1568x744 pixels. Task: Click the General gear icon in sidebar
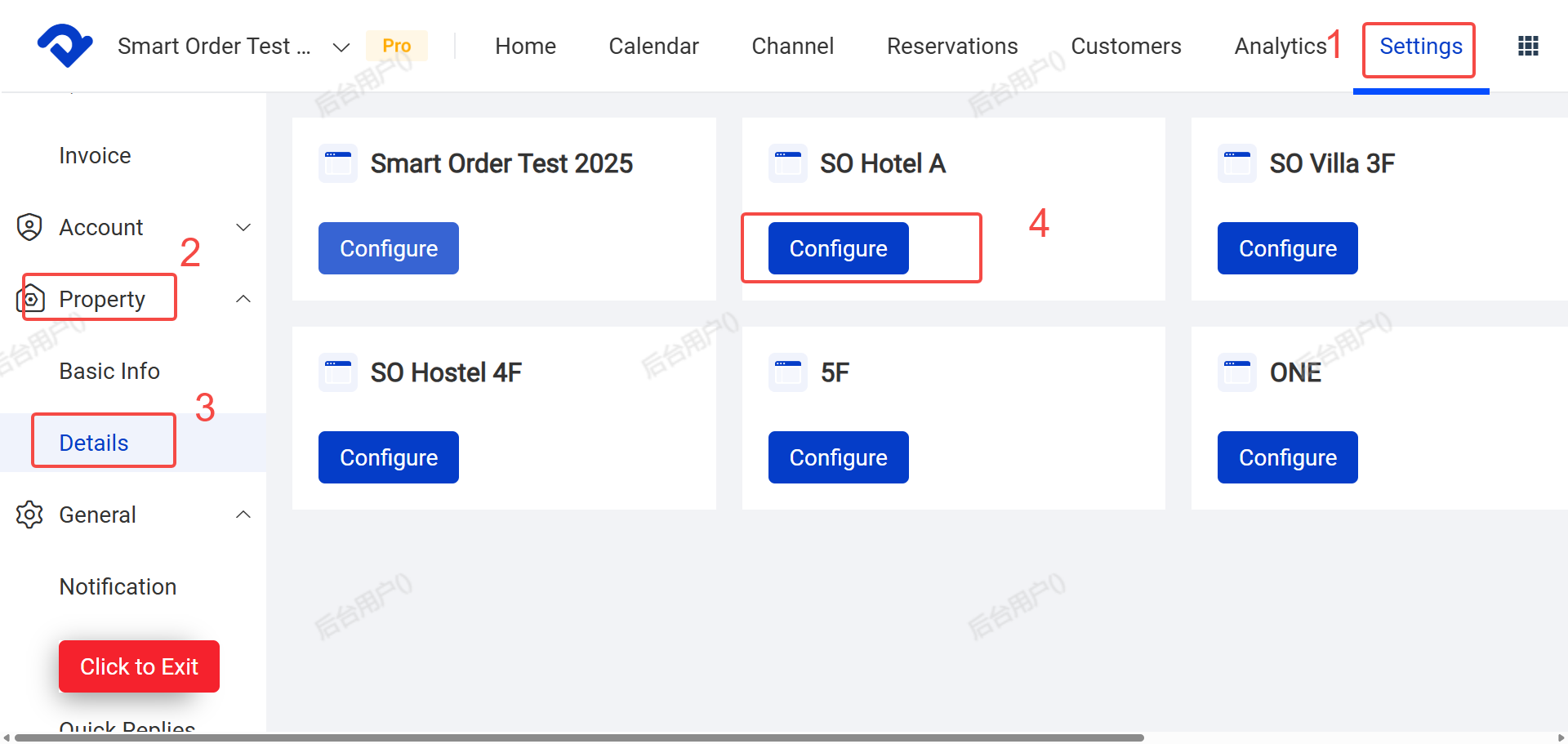(29, 515)
